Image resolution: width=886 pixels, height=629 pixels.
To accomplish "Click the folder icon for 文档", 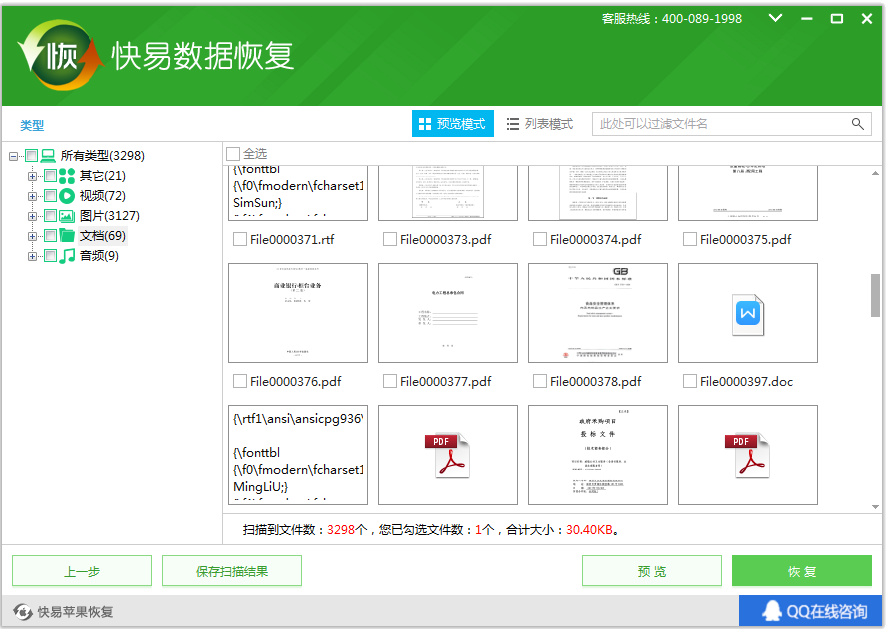I will [x=67, y=236].
